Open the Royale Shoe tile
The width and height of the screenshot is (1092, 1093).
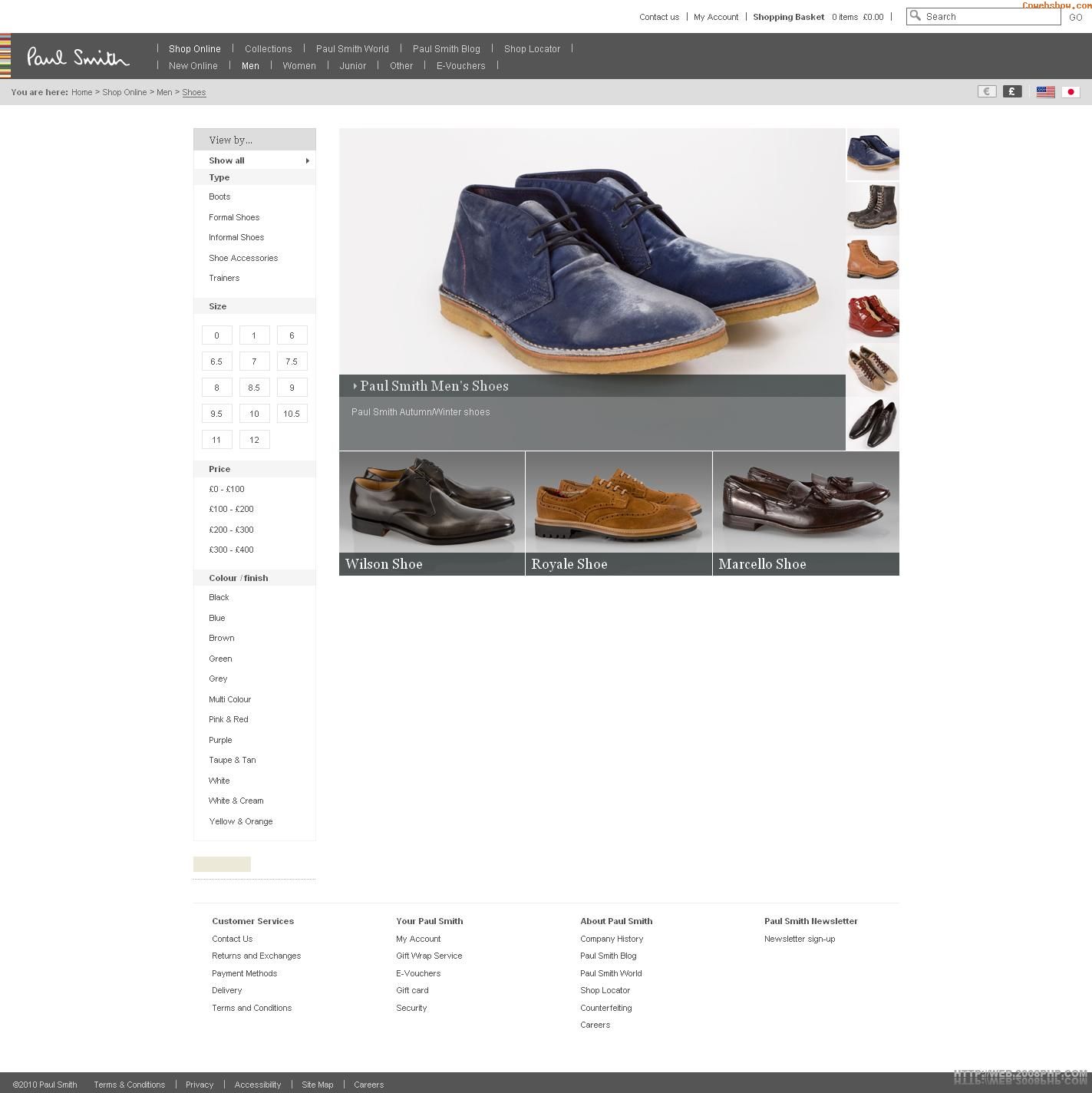tap(619, 513)
